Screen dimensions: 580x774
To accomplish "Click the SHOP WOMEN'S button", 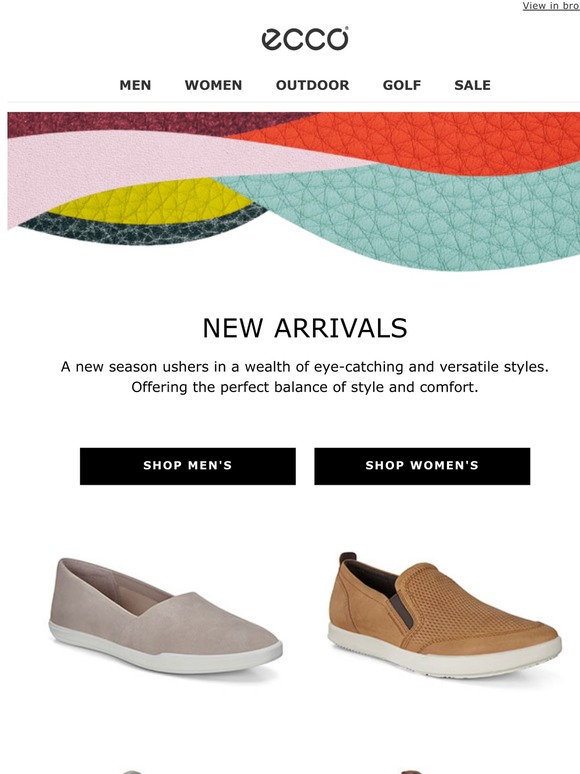I will click(422, 466).
